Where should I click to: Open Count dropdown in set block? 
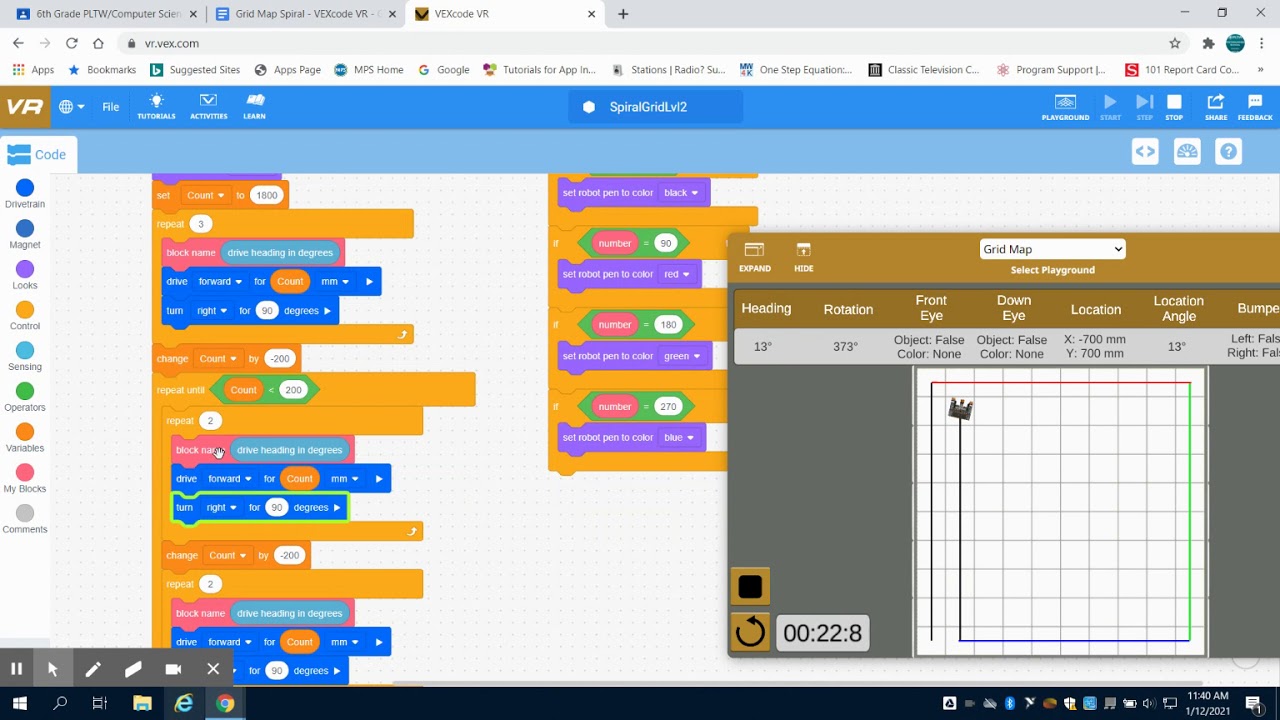coord(206,195)
